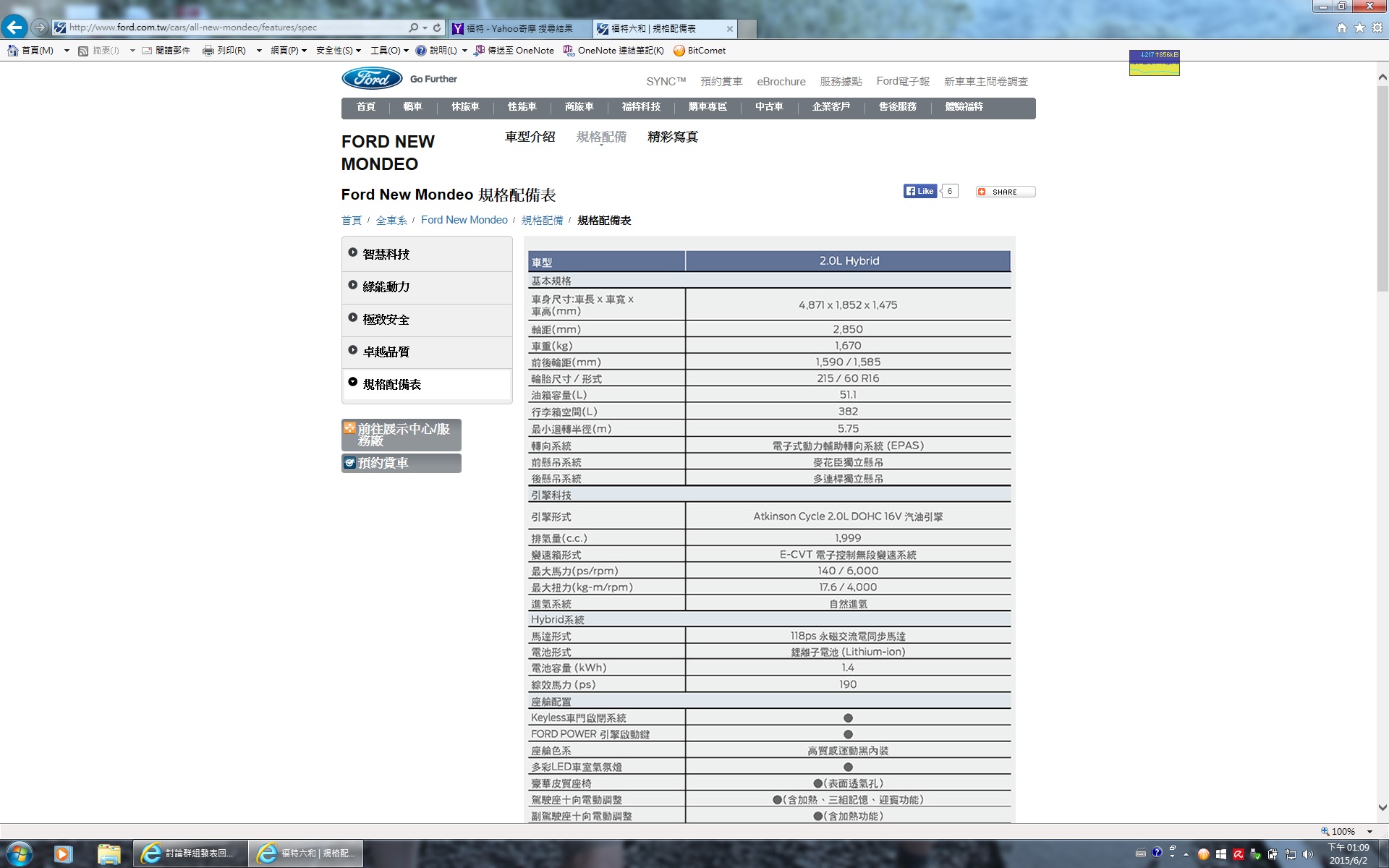Open IE Tools gear icon

pyautogui.click(x=1377, y=27)
